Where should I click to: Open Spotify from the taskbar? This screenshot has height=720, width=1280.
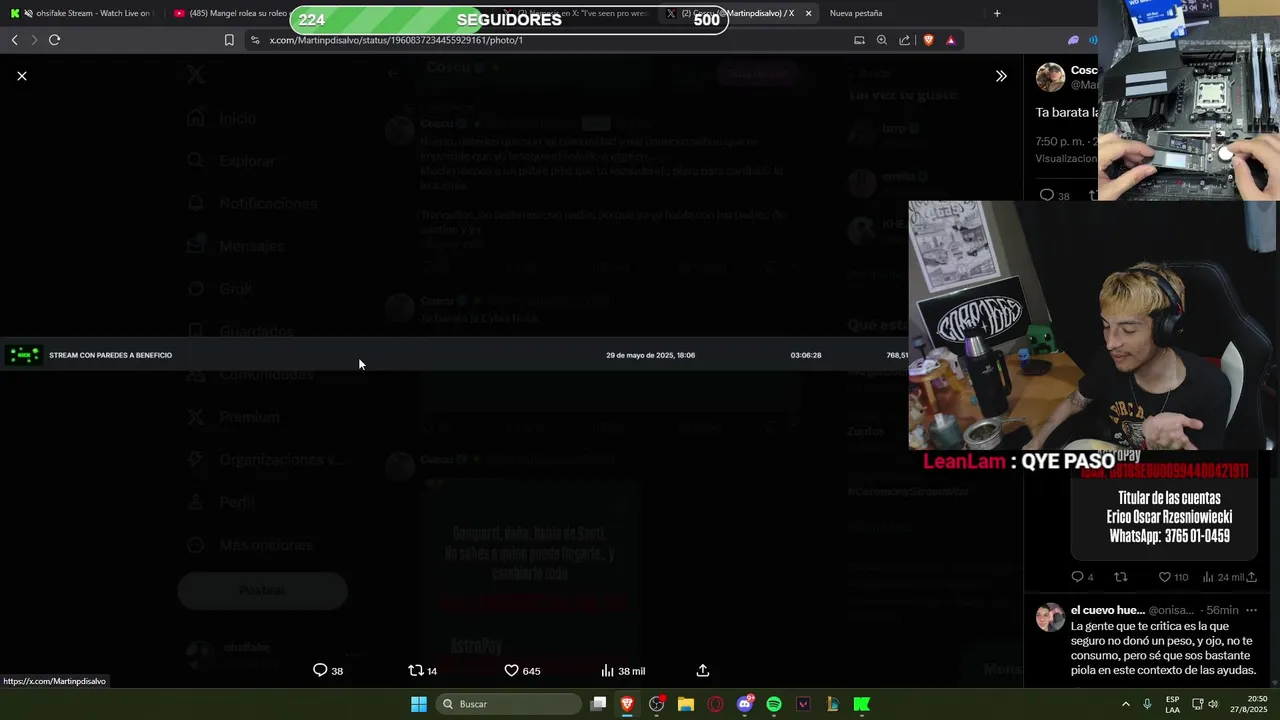click(774, 704)
